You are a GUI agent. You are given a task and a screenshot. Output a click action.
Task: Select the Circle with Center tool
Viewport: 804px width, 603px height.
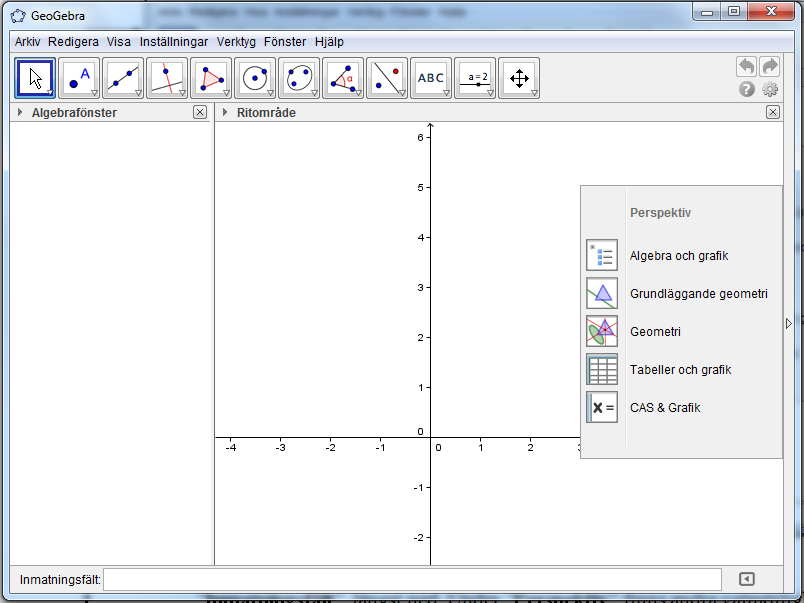coord(255,78)
